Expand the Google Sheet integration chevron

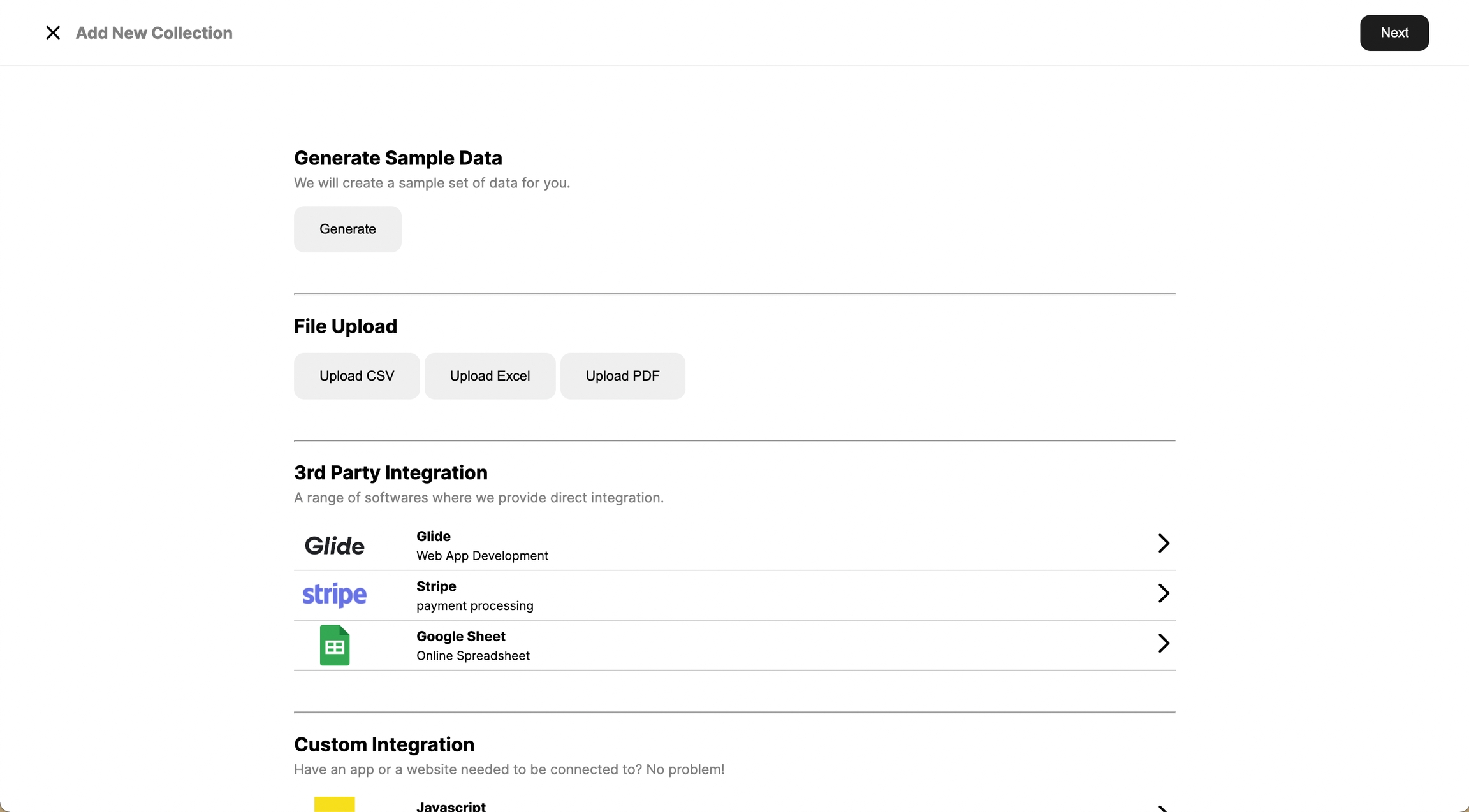(x=1164, y=643)
